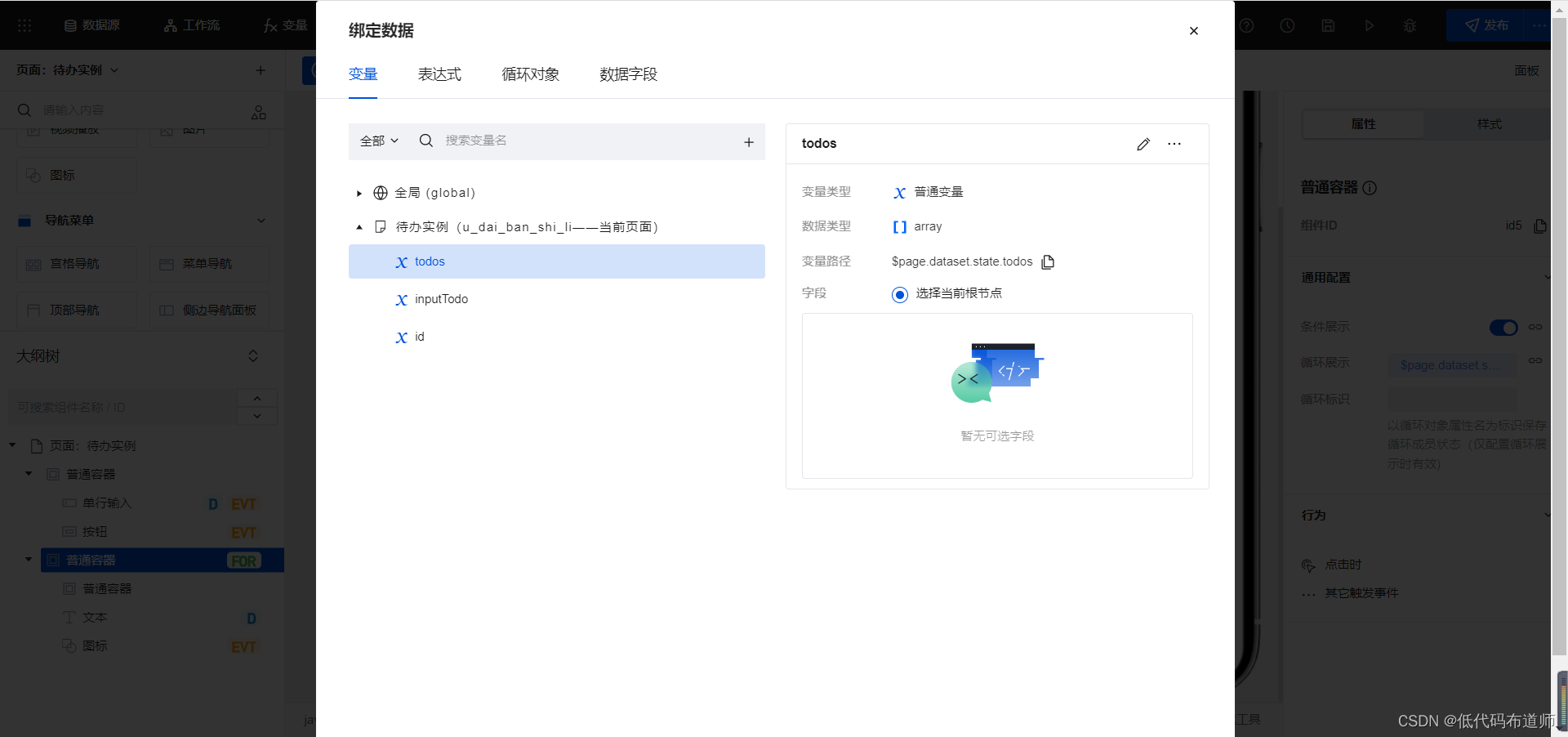Screen dimensions: 1568x737
Task: Switch to the 样式 style tab
Action: click(1490, 124)
